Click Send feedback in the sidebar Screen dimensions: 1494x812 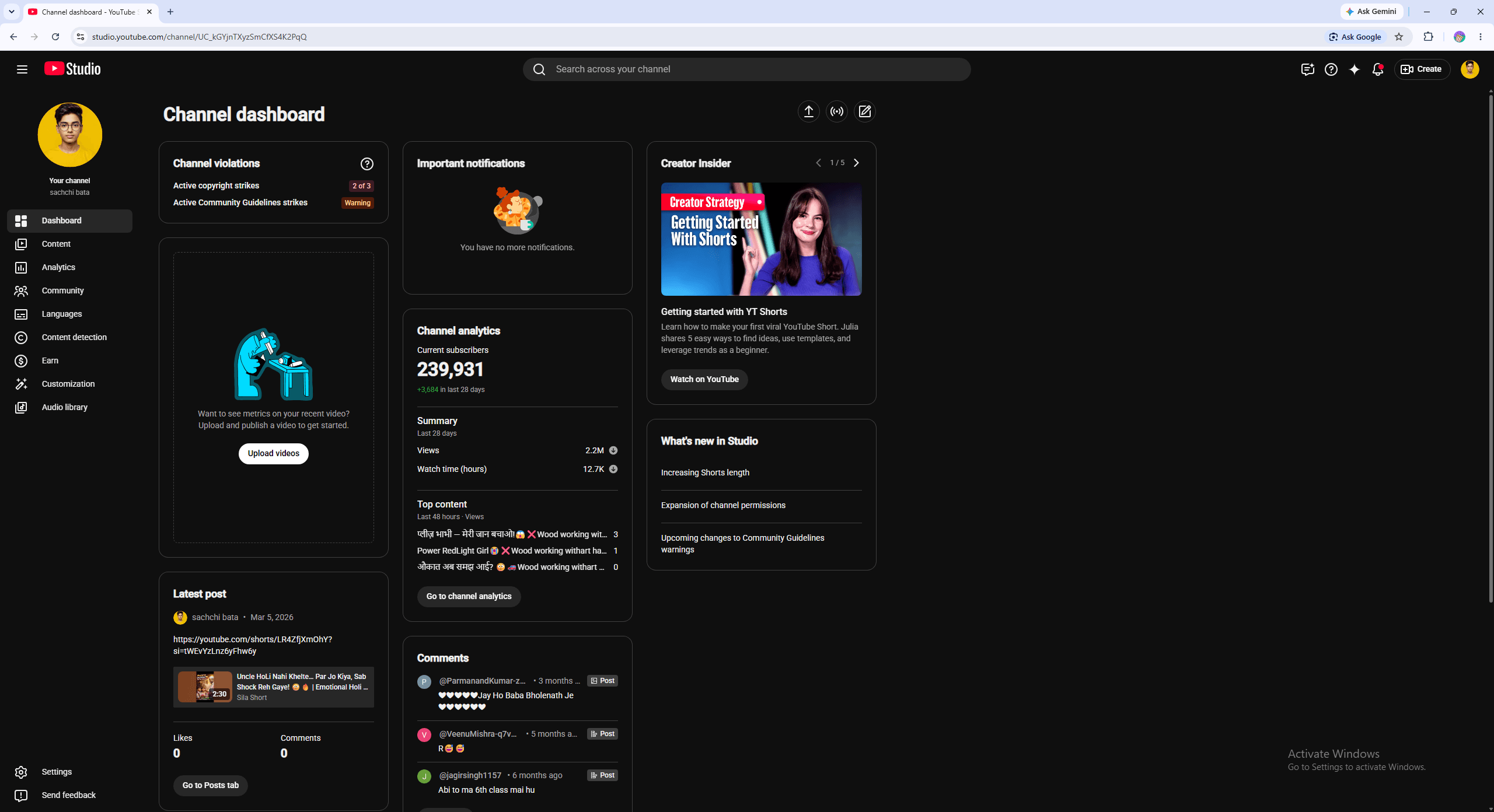tap(69, 796)
